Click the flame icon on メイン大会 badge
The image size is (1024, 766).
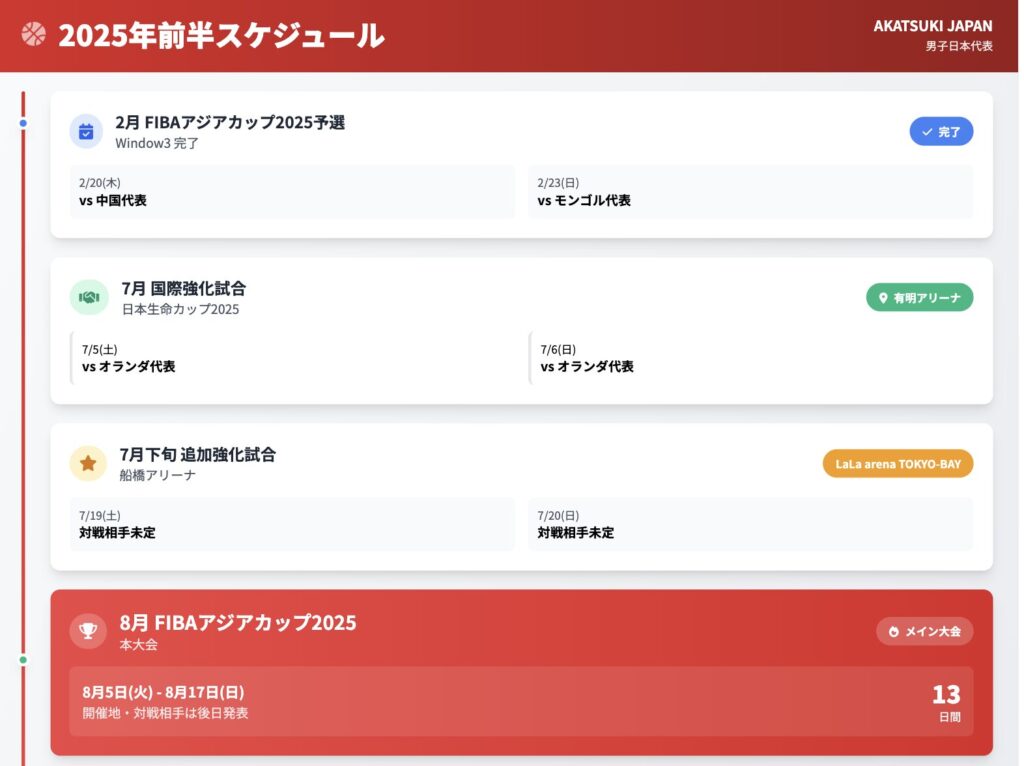pyautogui.click(x=893, y=632)
